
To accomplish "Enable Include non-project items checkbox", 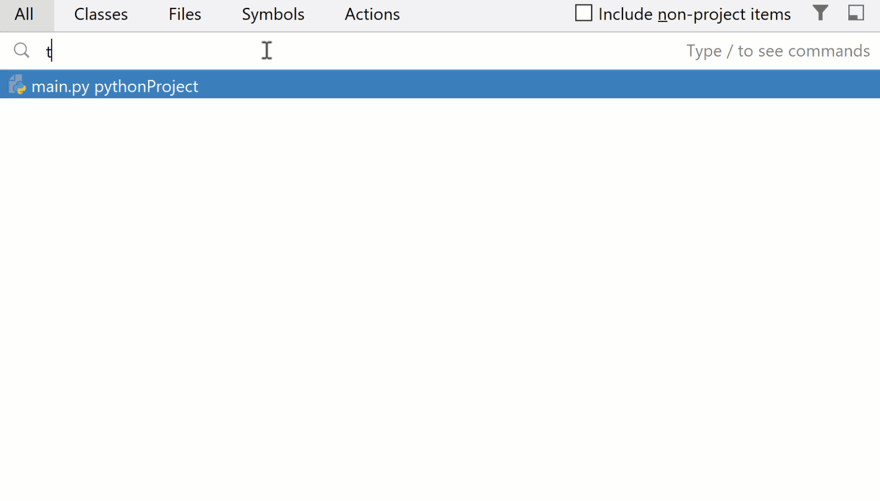I will 584,13.
